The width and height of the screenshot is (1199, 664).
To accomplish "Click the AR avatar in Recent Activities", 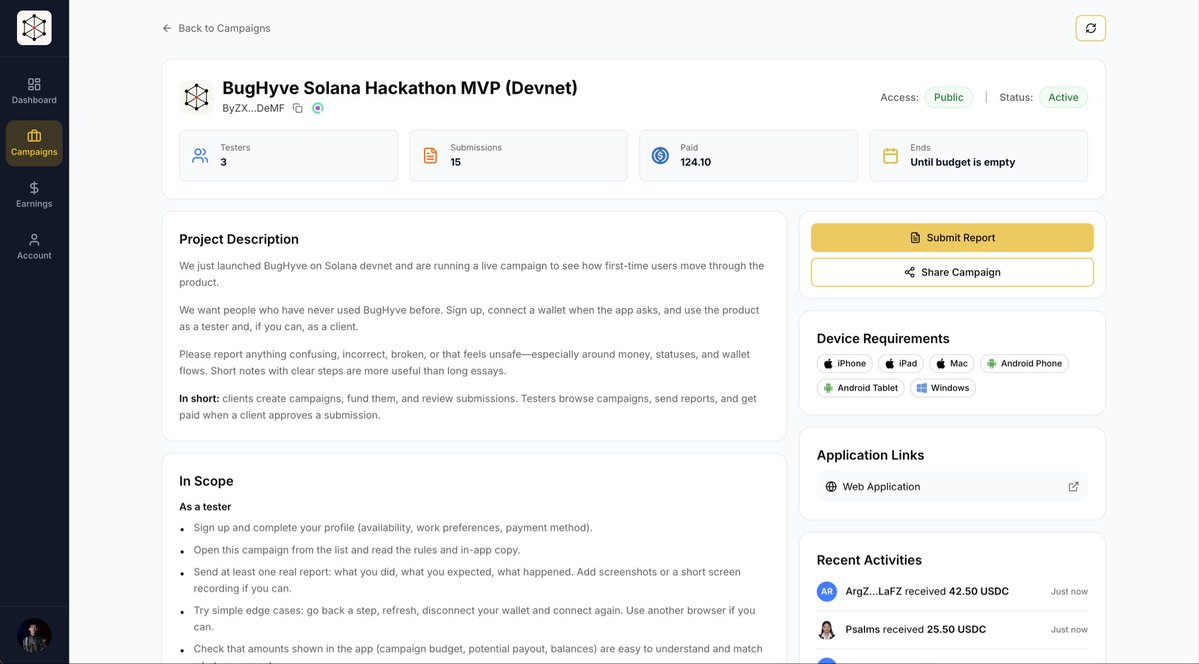I will pyautogui.click(x=827, y=591).
